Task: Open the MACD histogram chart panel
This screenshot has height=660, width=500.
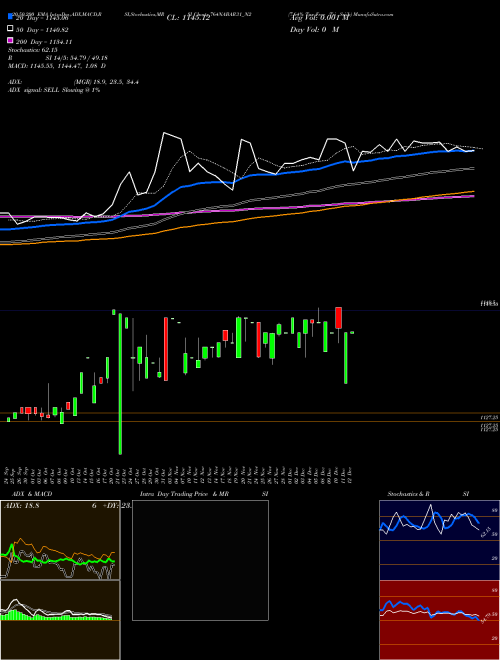Action: pos(60,620)
